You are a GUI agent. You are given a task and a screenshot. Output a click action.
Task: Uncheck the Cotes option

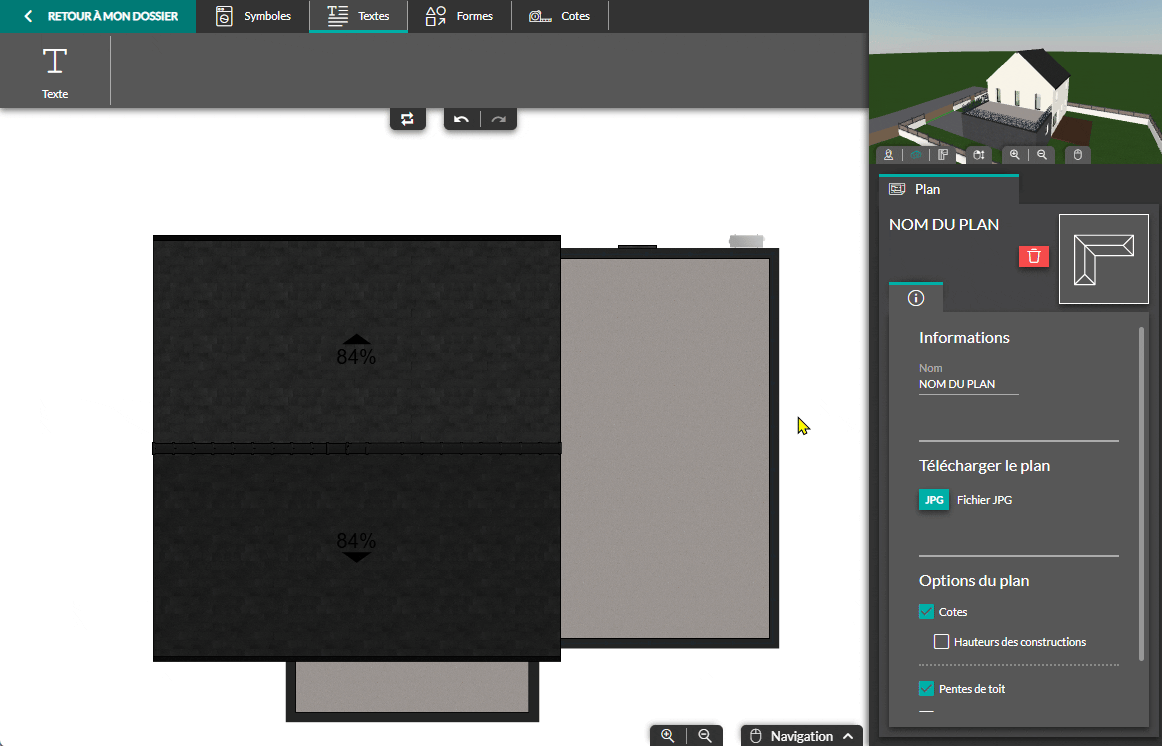click(x=926, y=612)
